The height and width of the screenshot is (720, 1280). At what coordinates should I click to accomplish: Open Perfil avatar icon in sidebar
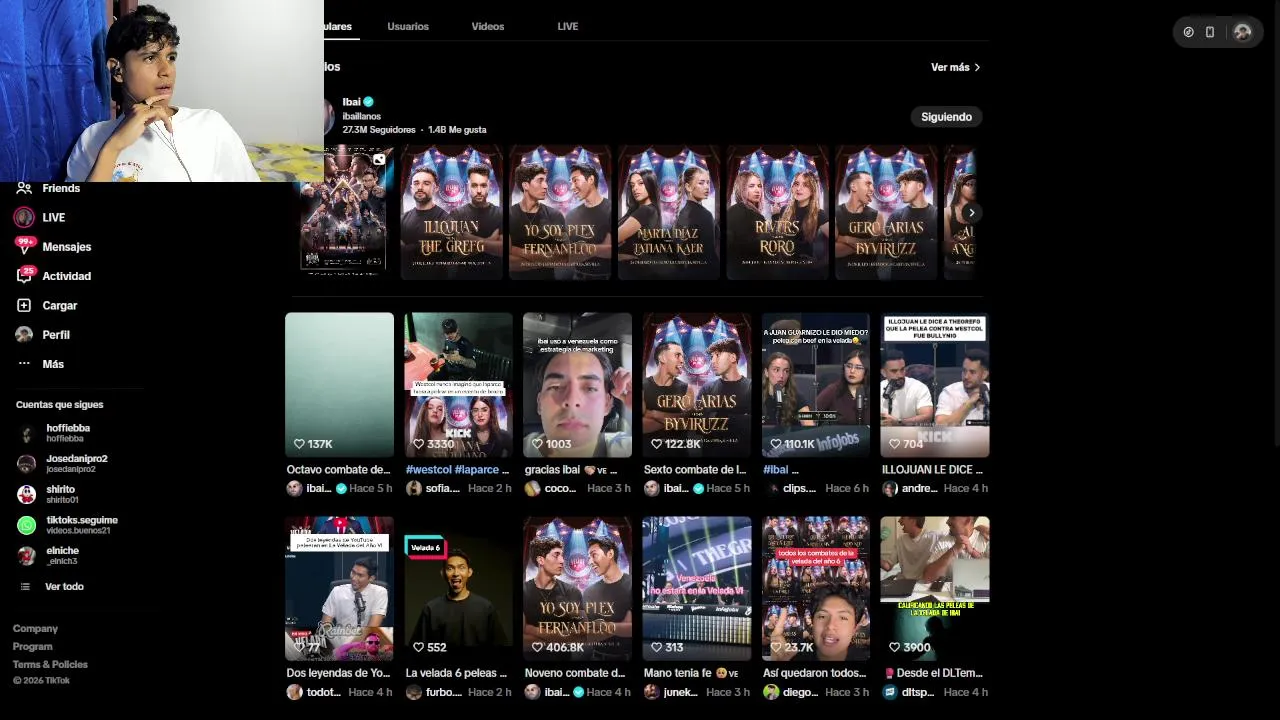[x=24, y=334]
